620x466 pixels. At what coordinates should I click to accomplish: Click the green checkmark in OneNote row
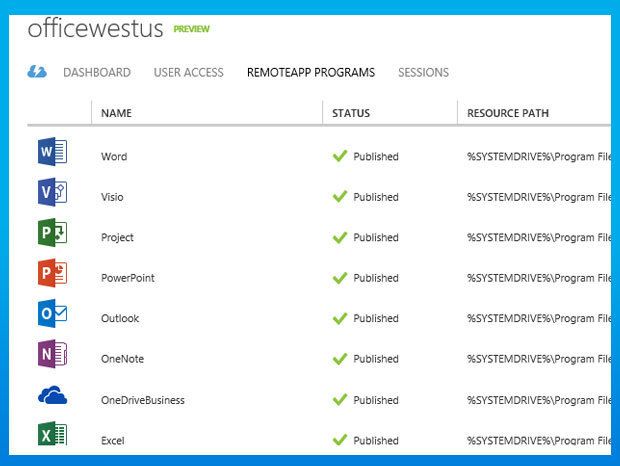coord(340,359)
